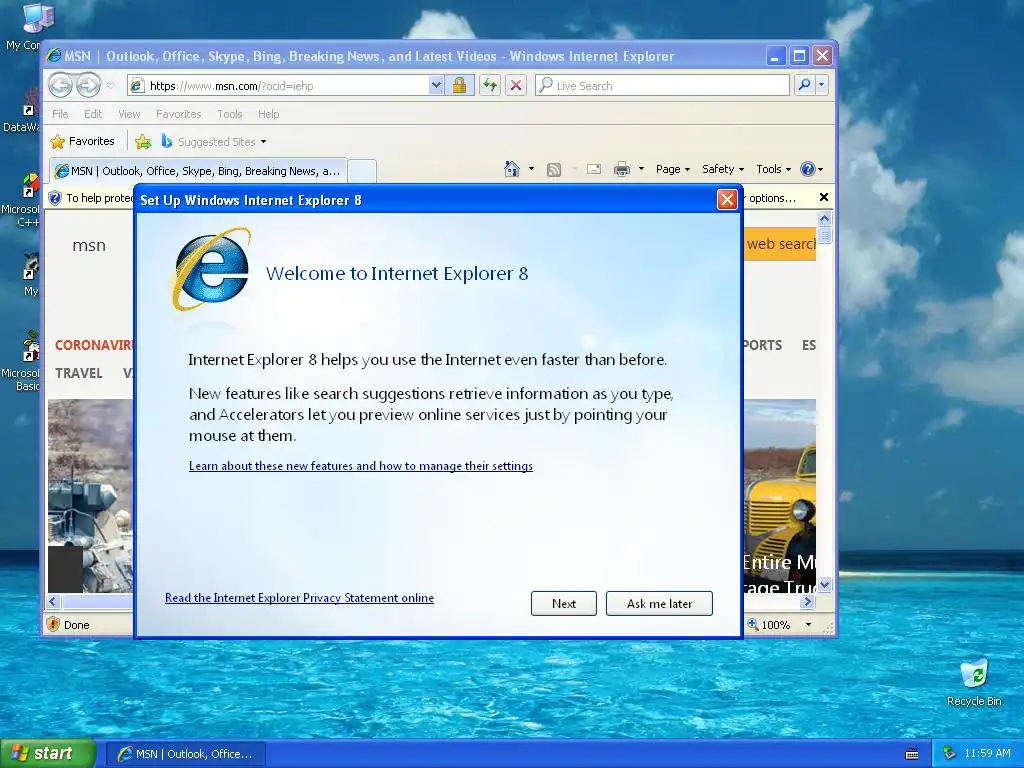The width and height of the screenshot is (1024, 768).
Task: Expand the Print options dropdown arrow
Action: [641, 169]
